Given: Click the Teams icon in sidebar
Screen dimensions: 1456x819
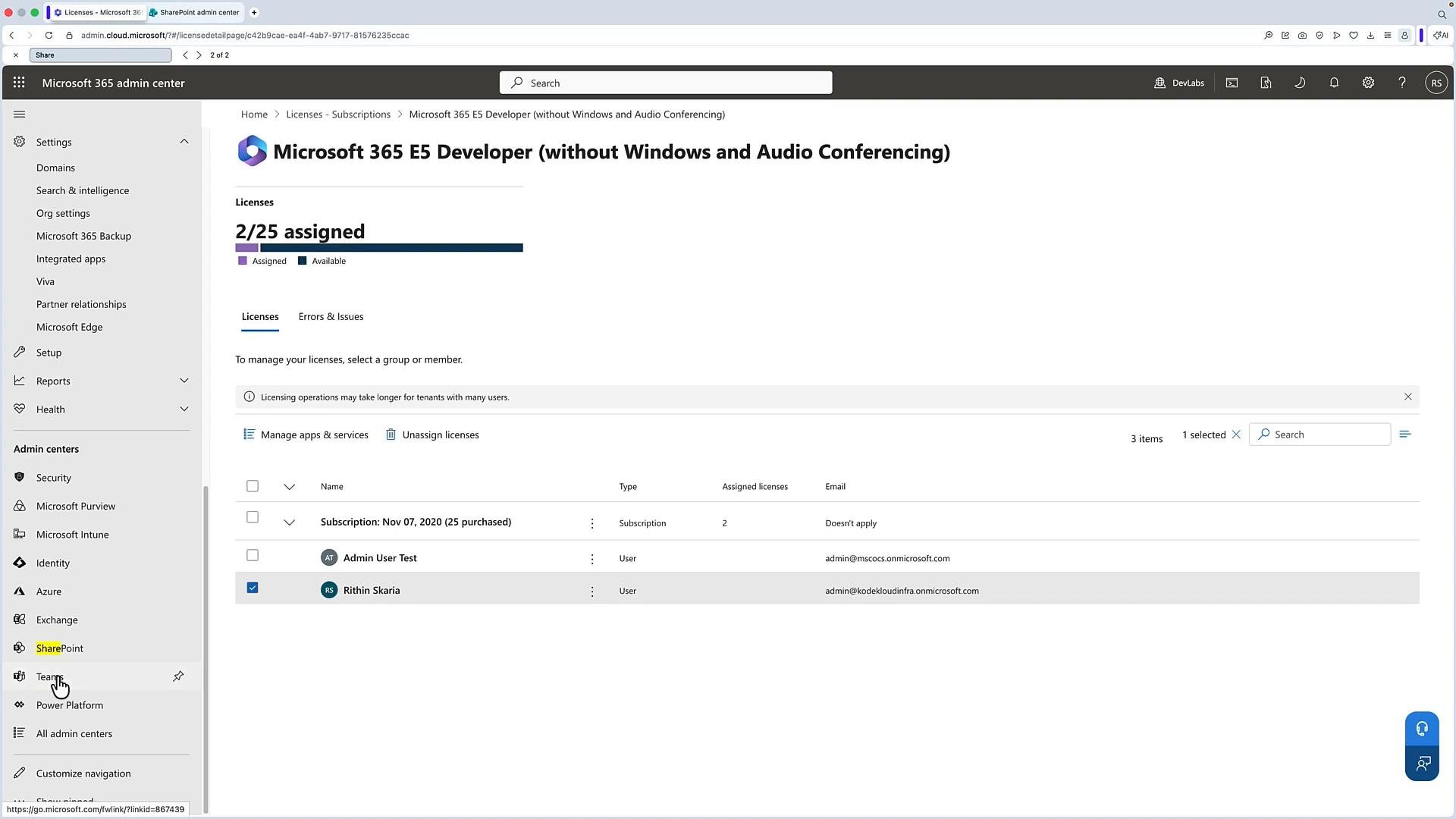Looking at the screenshot, I should 20,676.
